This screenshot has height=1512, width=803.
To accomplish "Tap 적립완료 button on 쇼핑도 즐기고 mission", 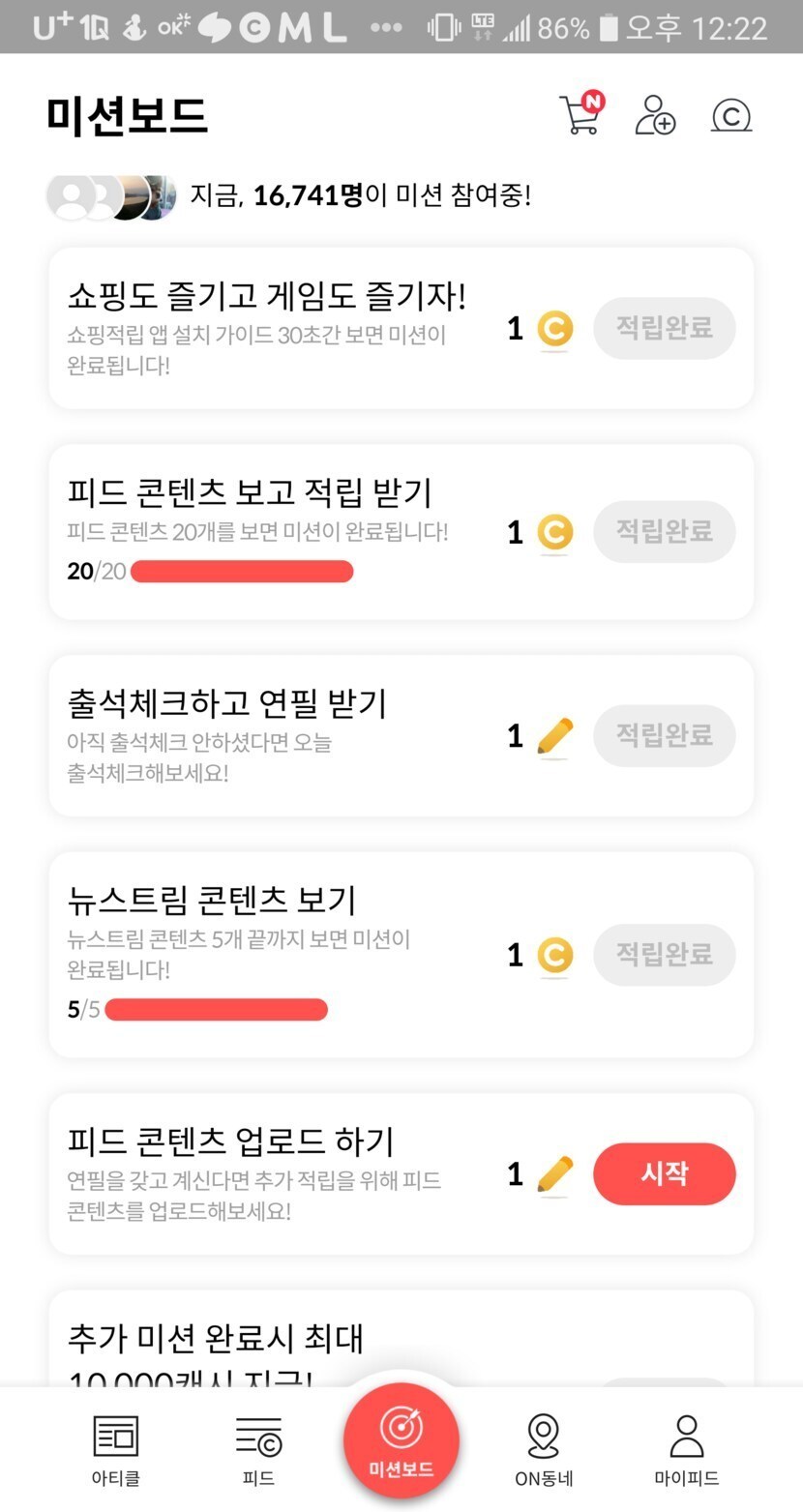I will click(664, 328).
